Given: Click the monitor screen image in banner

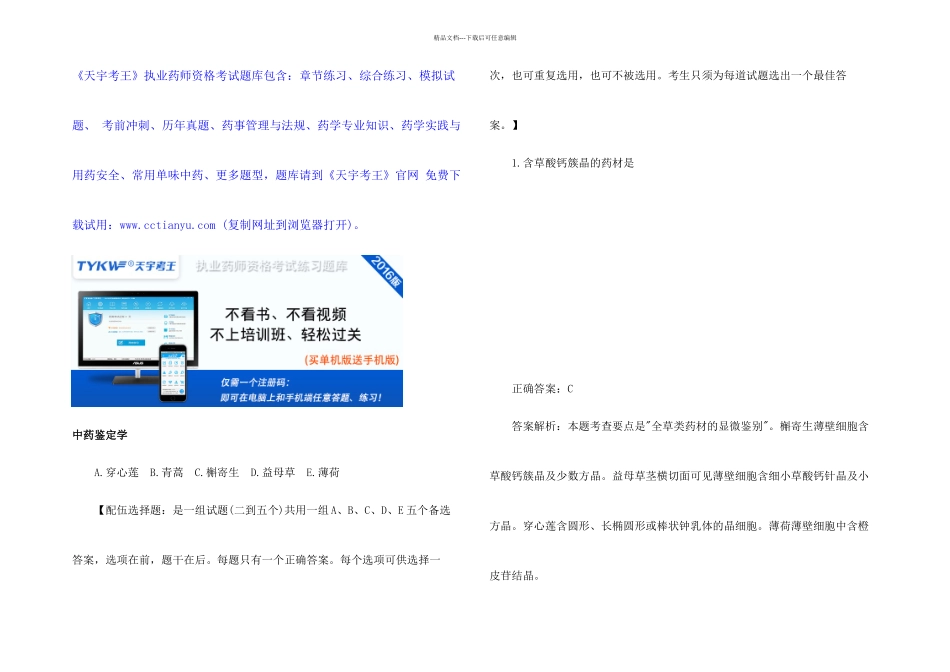Looking at the screenshot, I should click(138, 328).
